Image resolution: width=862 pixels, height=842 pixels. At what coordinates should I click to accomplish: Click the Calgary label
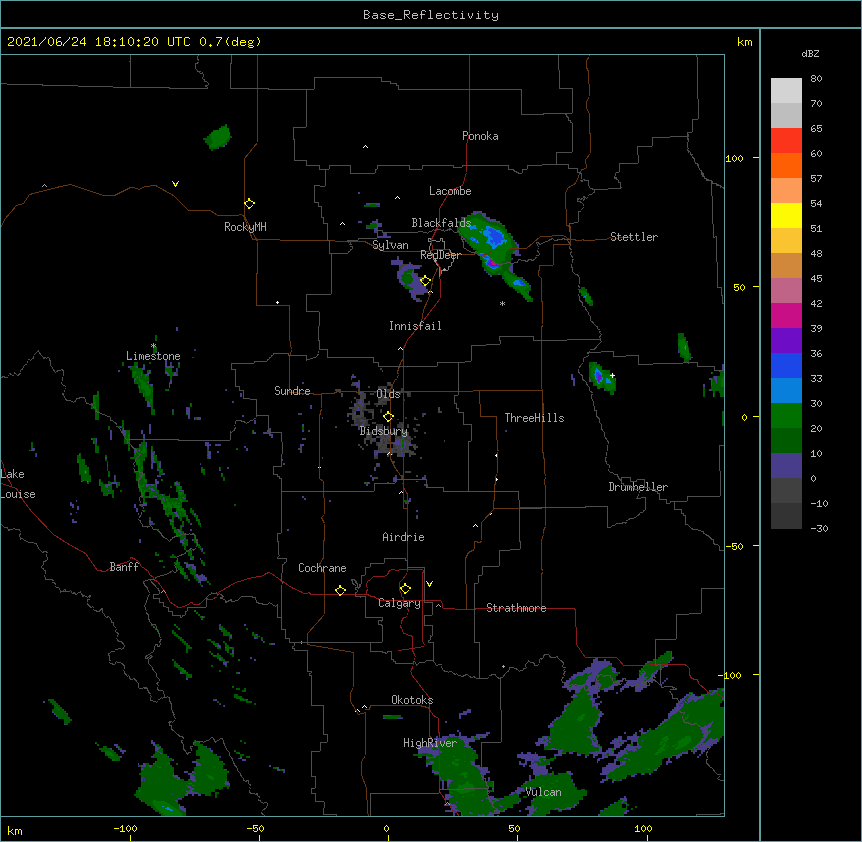pos(400,603)
